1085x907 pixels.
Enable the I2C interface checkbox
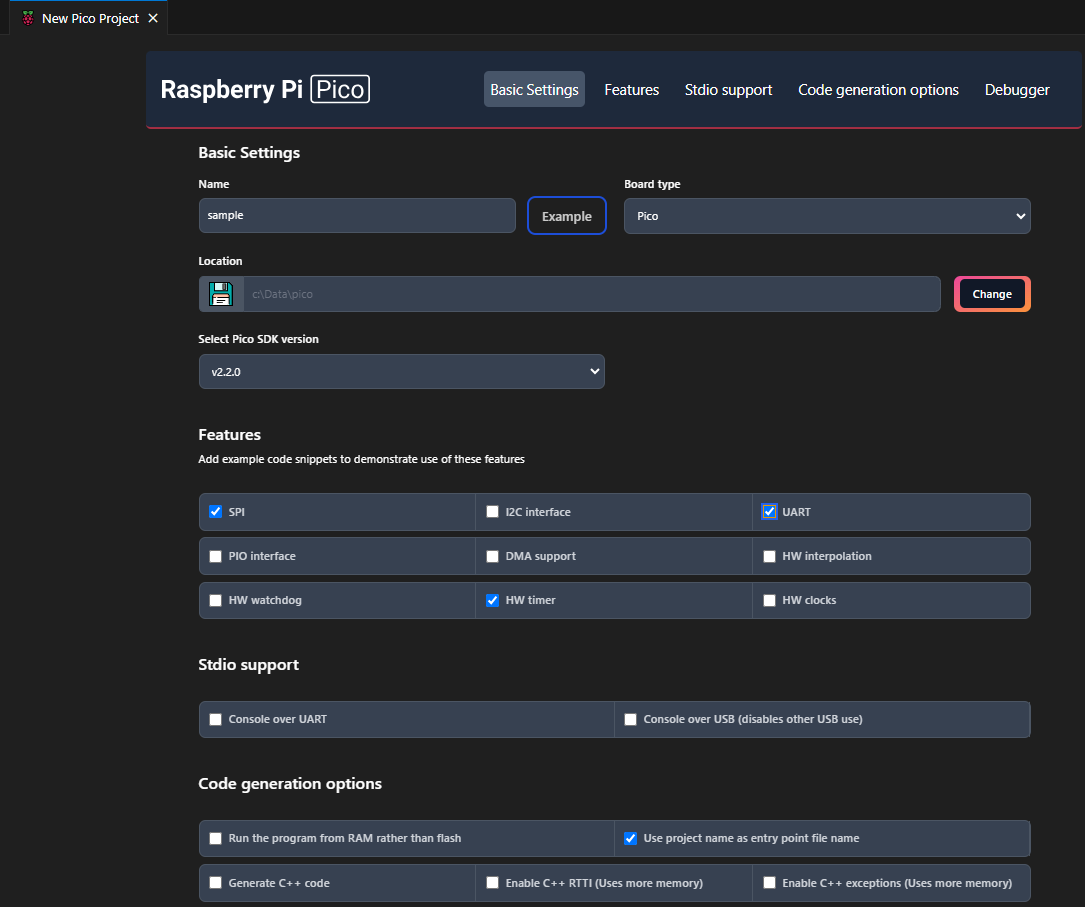492,512
